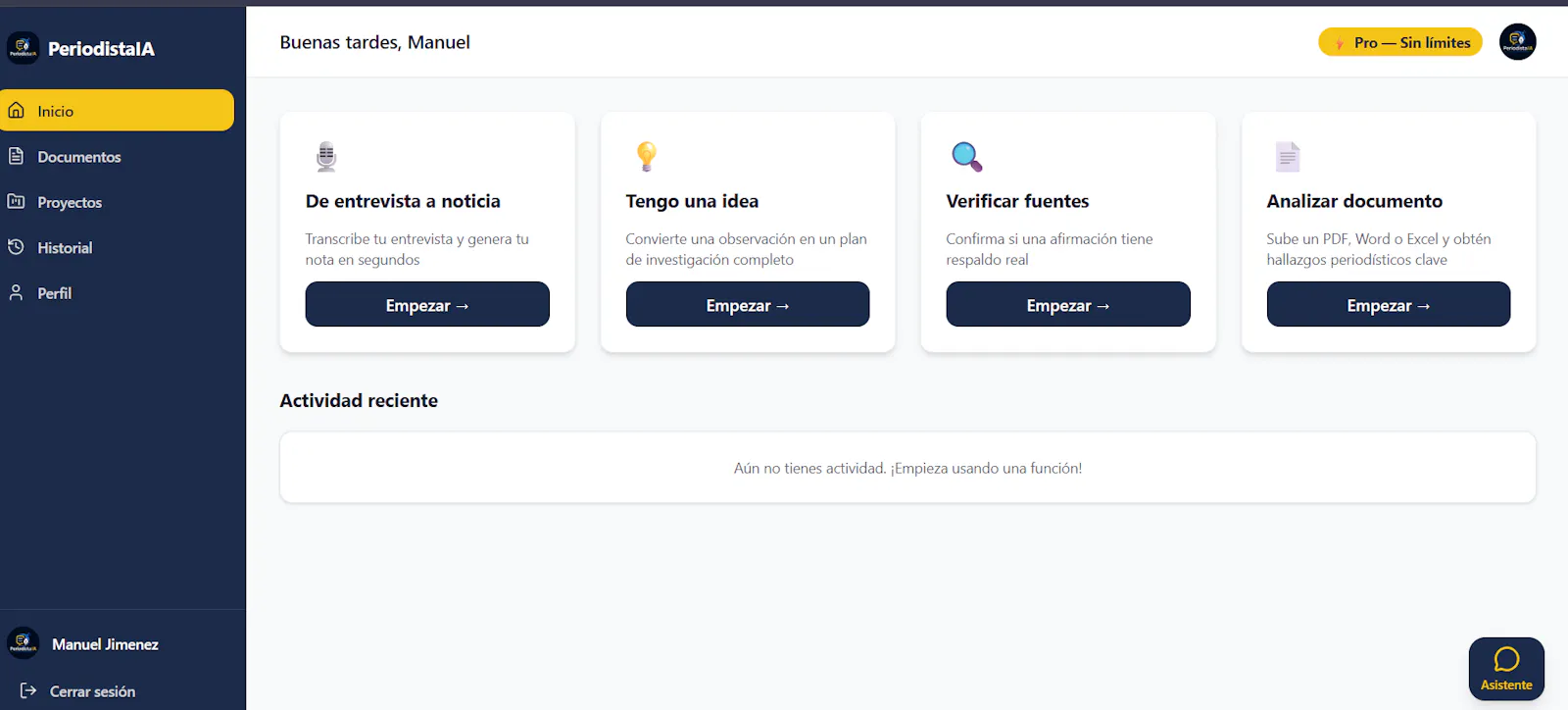Click the document icon beside Documentos
1568x710 pixels.
pyautogui.click(x=16, y=156)
